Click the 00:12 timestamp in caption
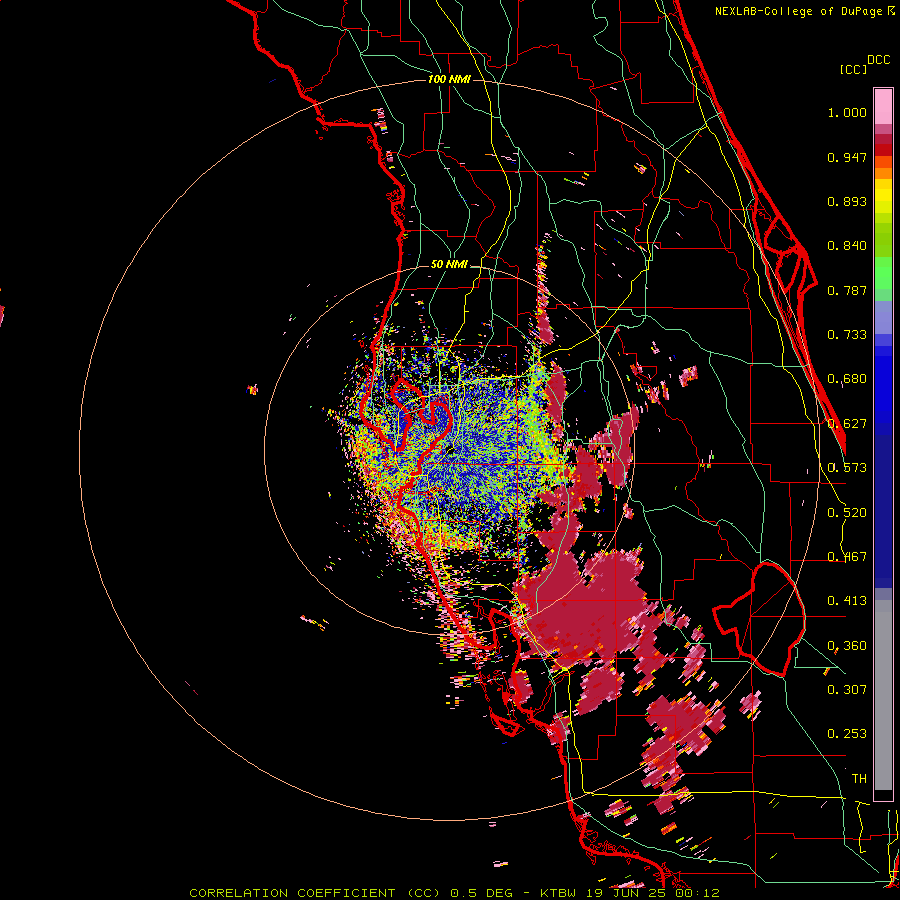 [697, 893]
